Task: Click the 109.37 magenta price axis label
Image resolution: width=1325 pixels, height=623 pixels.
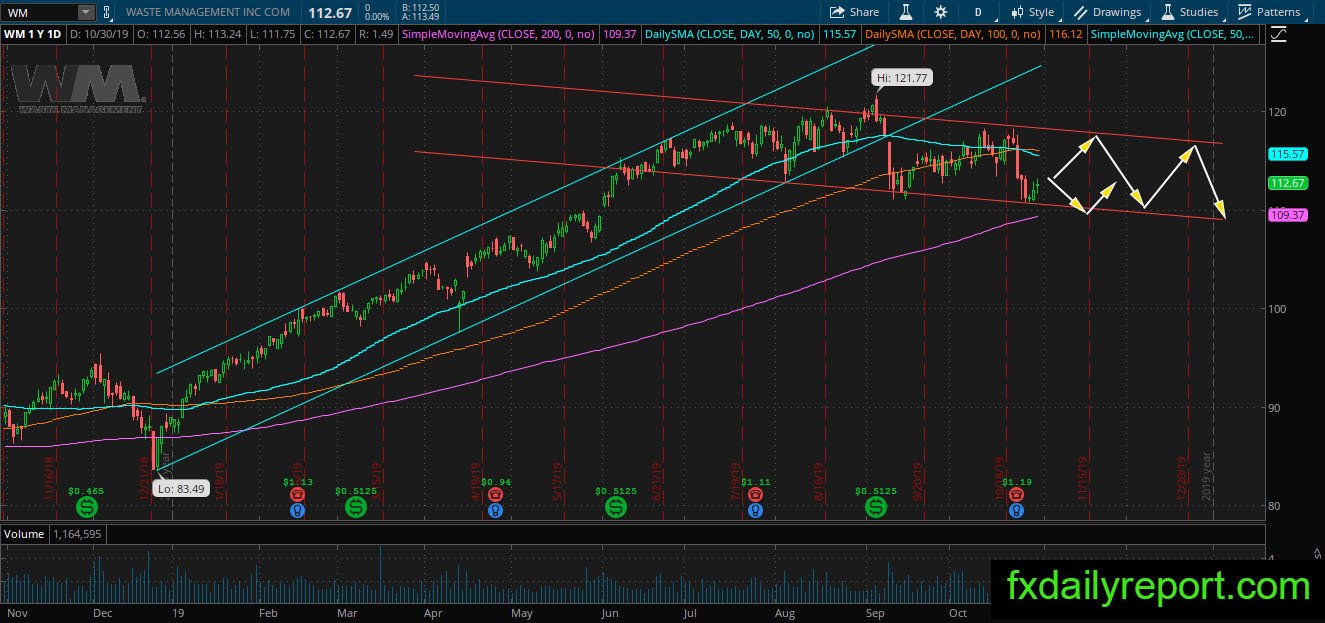Action: tap(1288, 215)
